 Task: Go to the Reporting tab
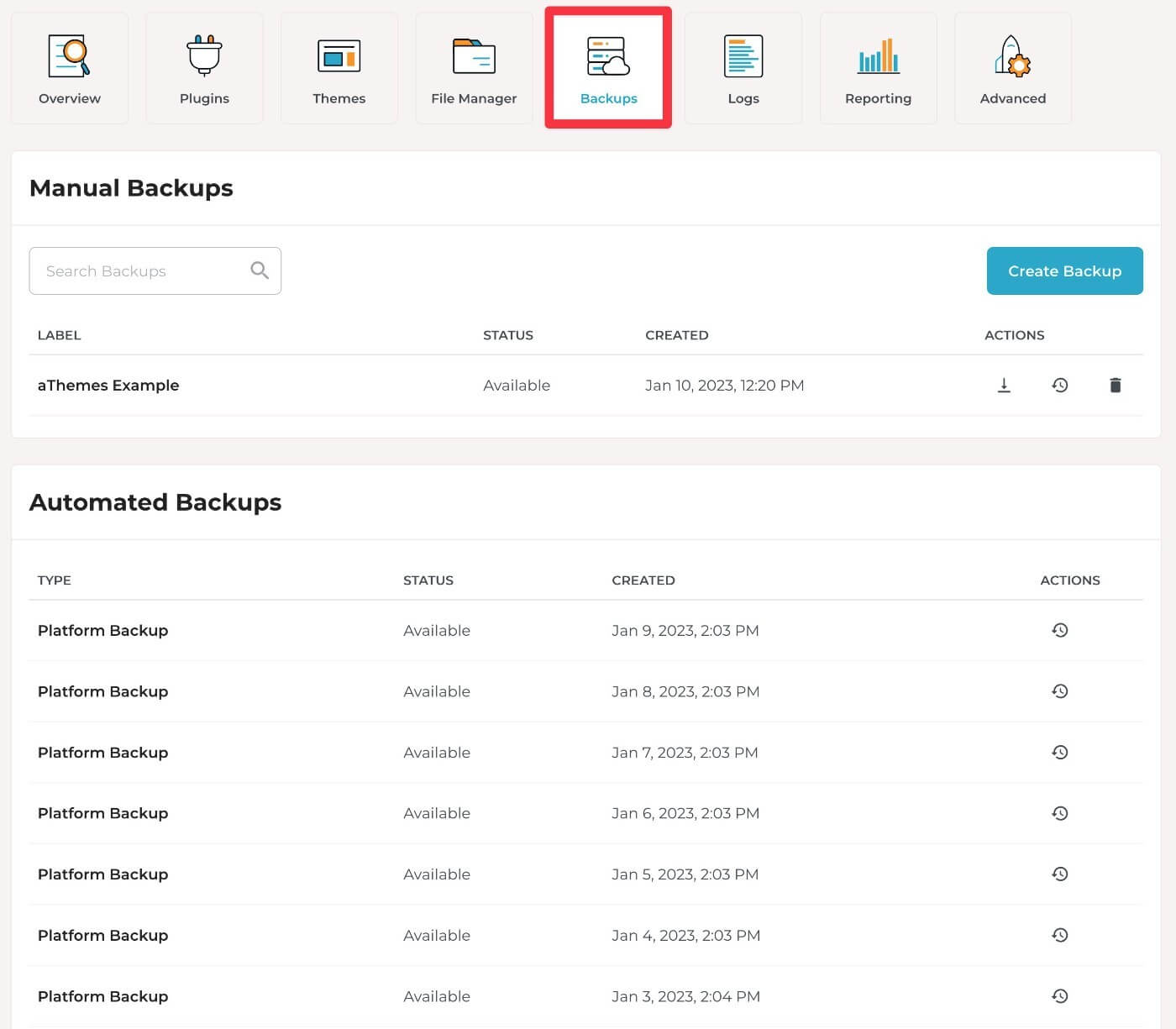[x=878, y=68]
